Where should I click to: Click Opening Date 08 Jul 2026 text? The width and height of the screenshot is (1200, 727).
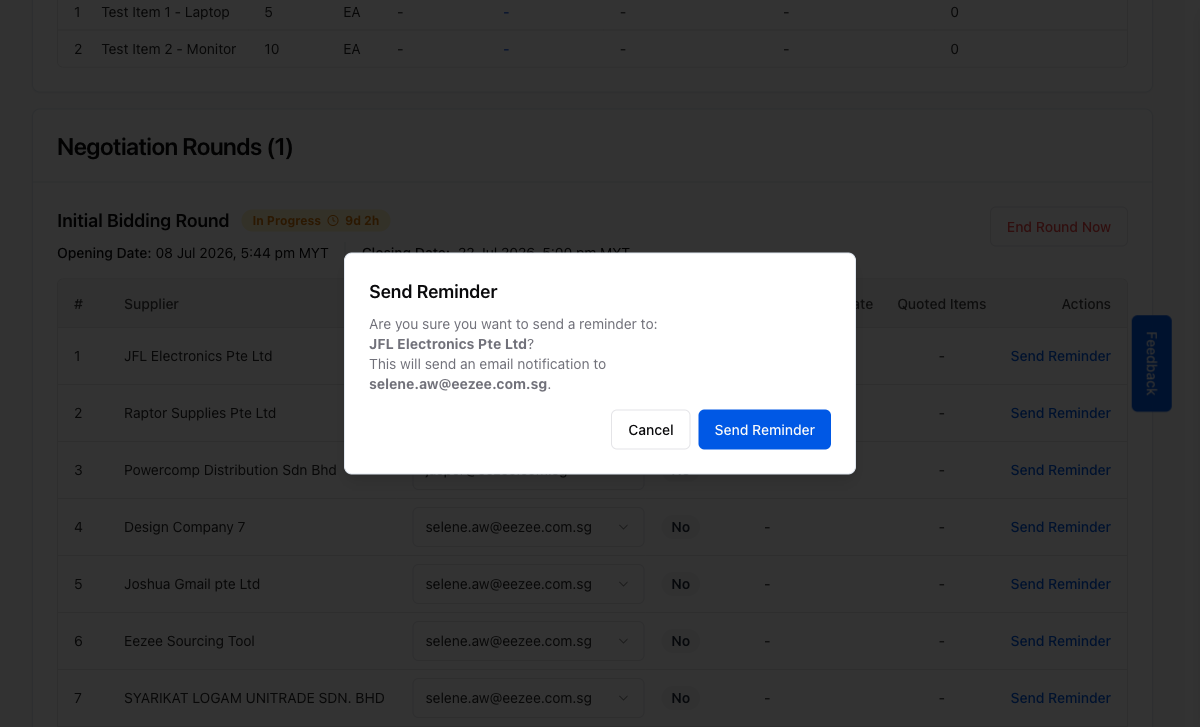tap(193, 253)
